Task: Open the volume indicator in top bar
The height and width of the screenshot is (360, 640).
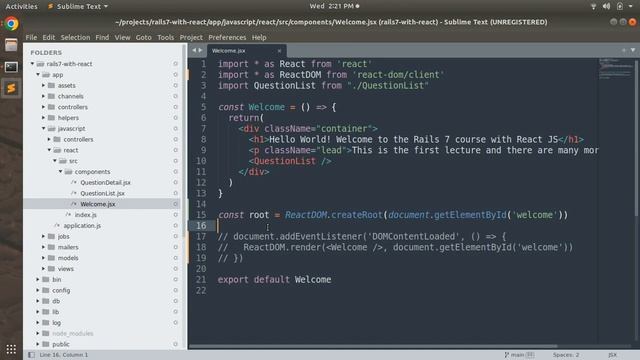Action: tap(607, 6)
